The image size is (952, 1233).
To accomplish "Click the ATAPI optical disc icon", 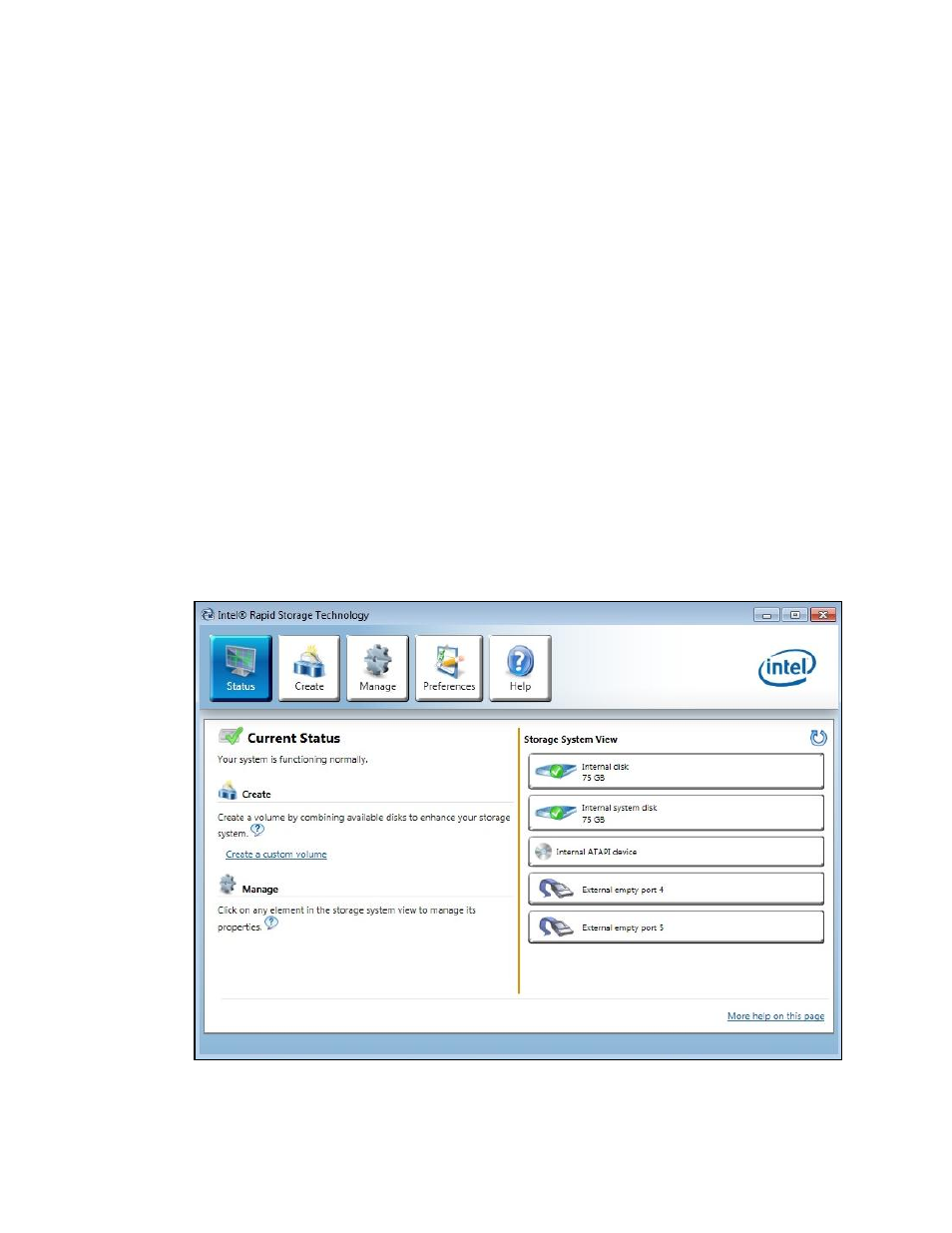I will 543,852.
